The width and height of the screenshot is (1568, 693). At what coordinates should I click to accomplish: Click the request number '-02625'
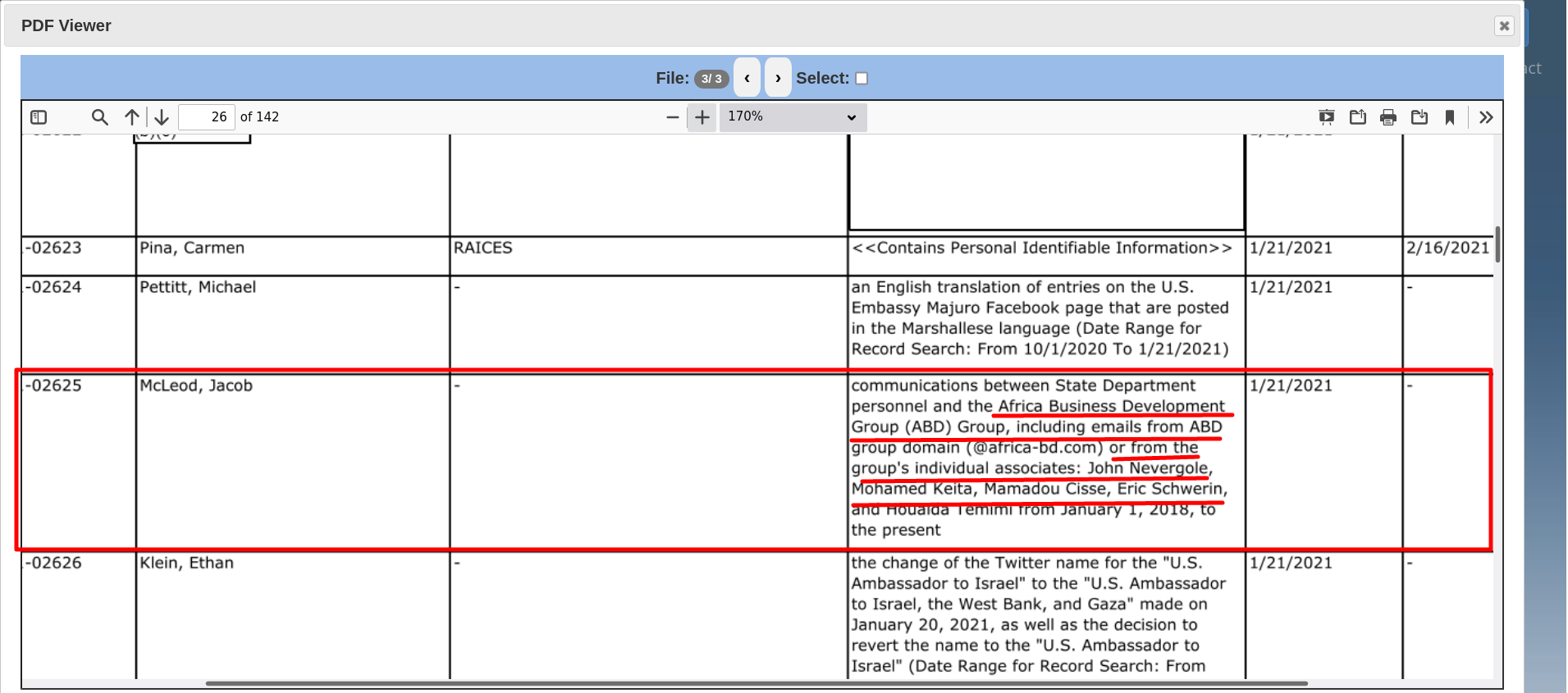pyautogui.click(x=54, y=385)
